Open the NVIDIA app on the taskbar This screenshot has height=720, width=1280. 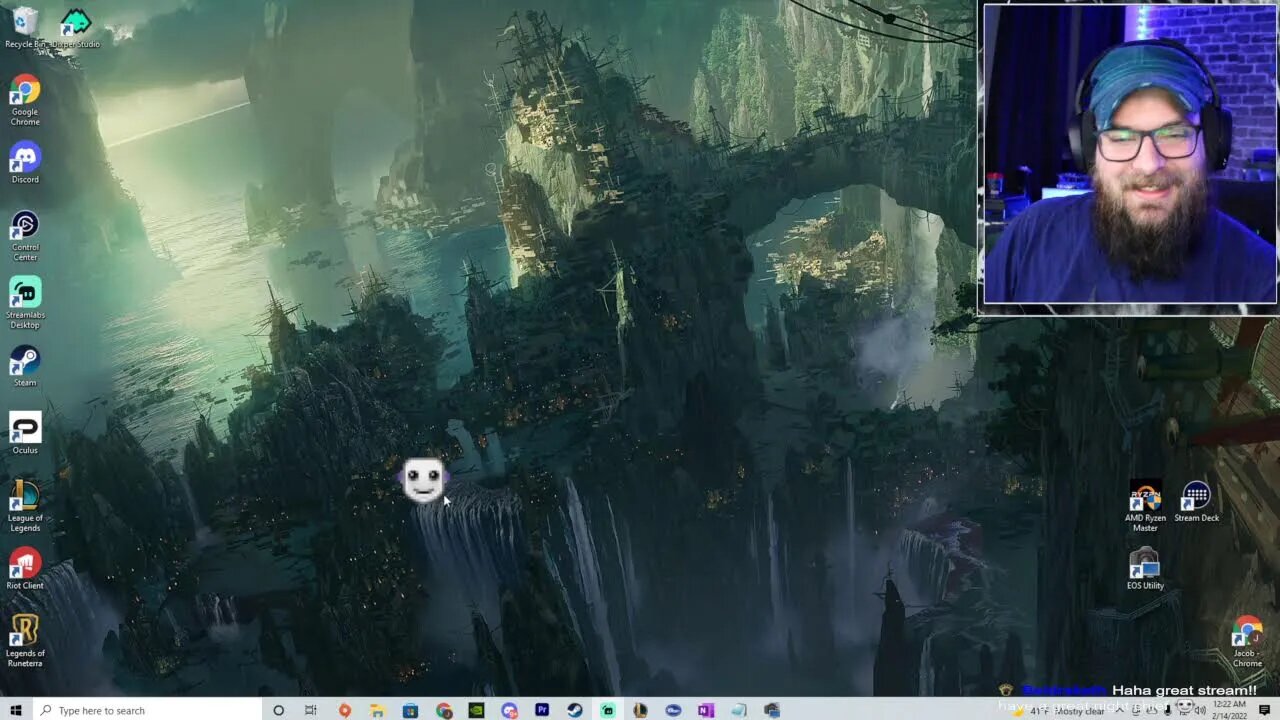coord(476,710)
